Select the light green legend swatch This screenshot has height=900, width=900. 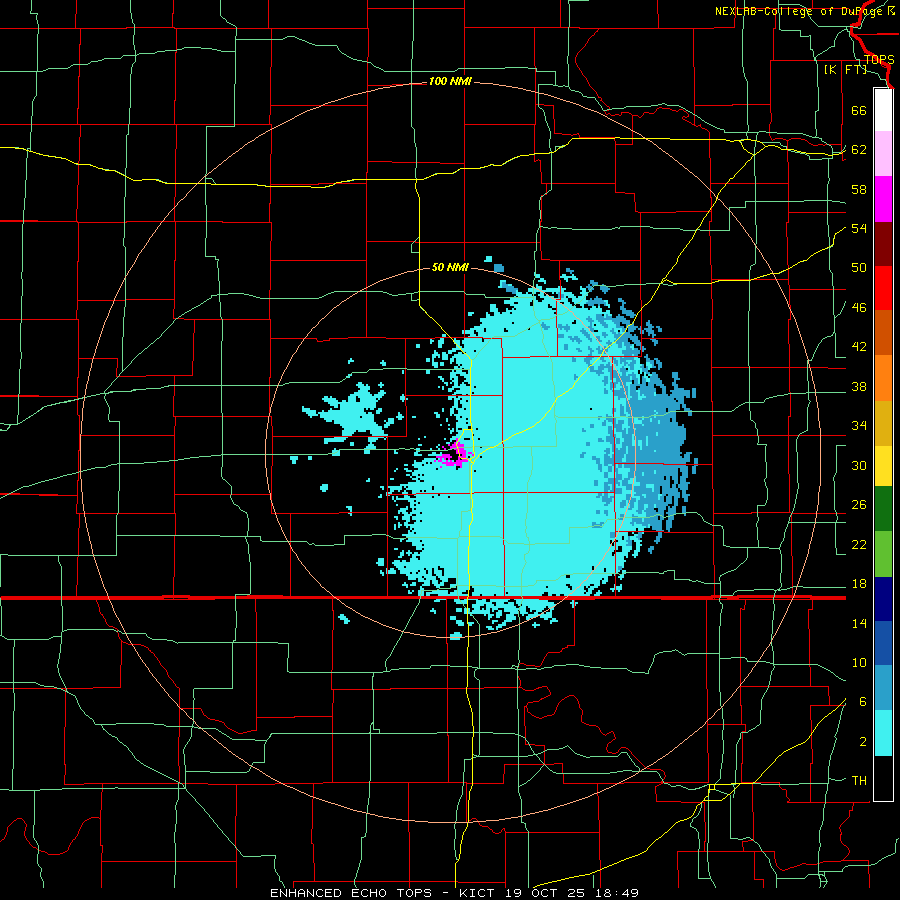tap(883, 556)
